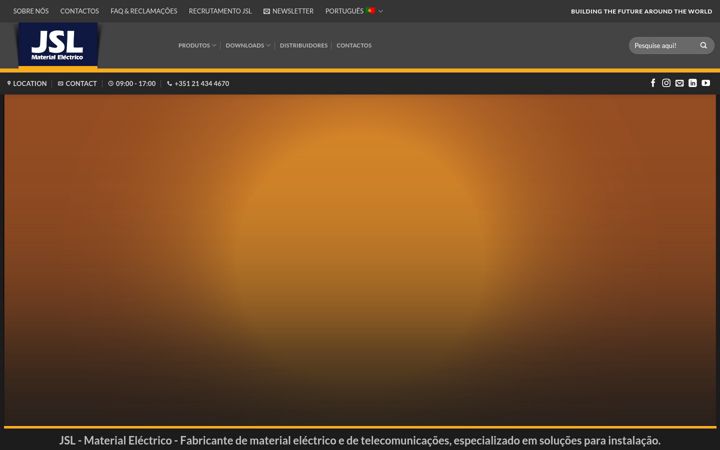This screenshot has height=450, width=720.
Task: Expand the Downloads menu
Action: tap(248, 45)
